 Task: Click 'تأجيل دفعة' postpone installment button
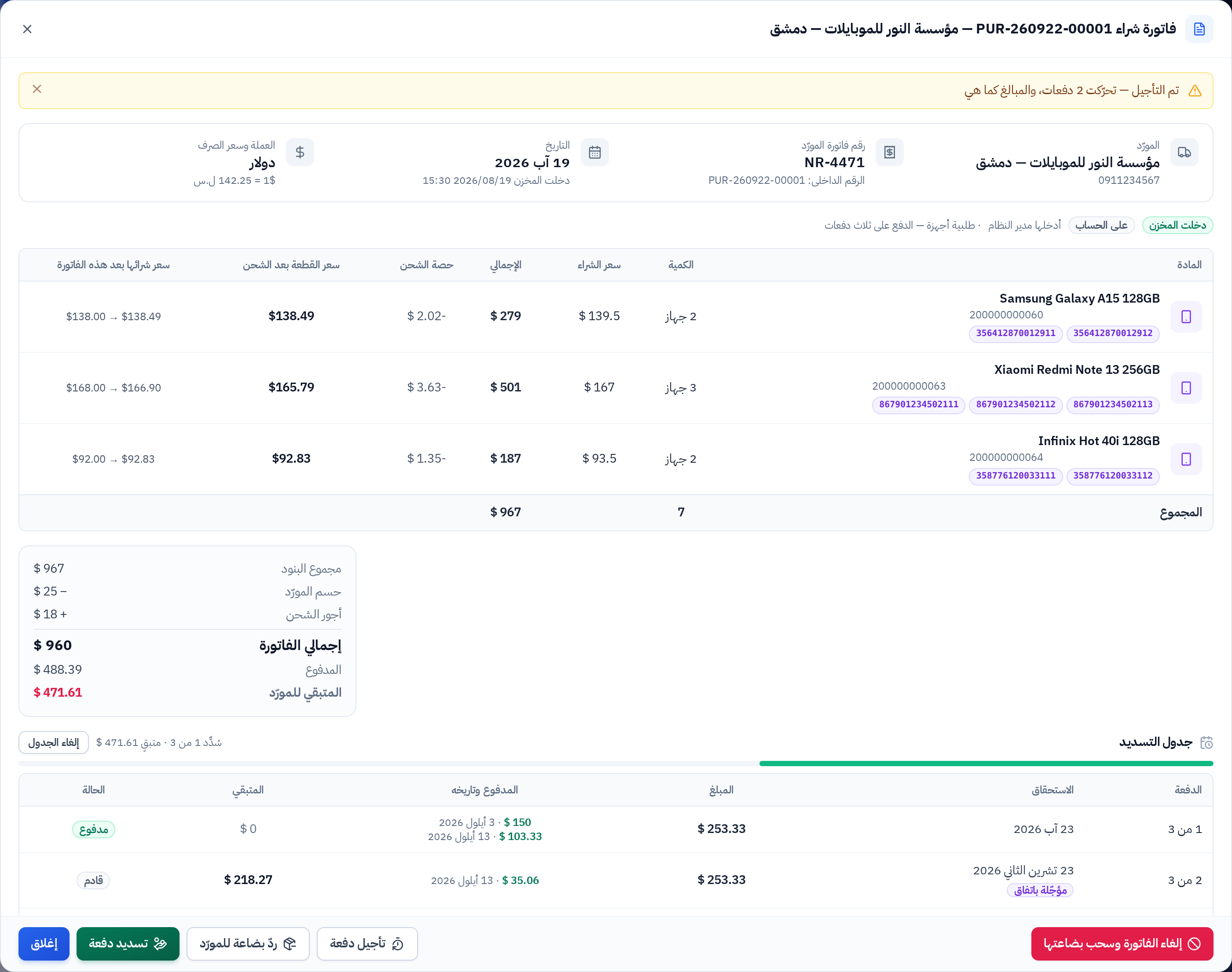tap(367, 943)
